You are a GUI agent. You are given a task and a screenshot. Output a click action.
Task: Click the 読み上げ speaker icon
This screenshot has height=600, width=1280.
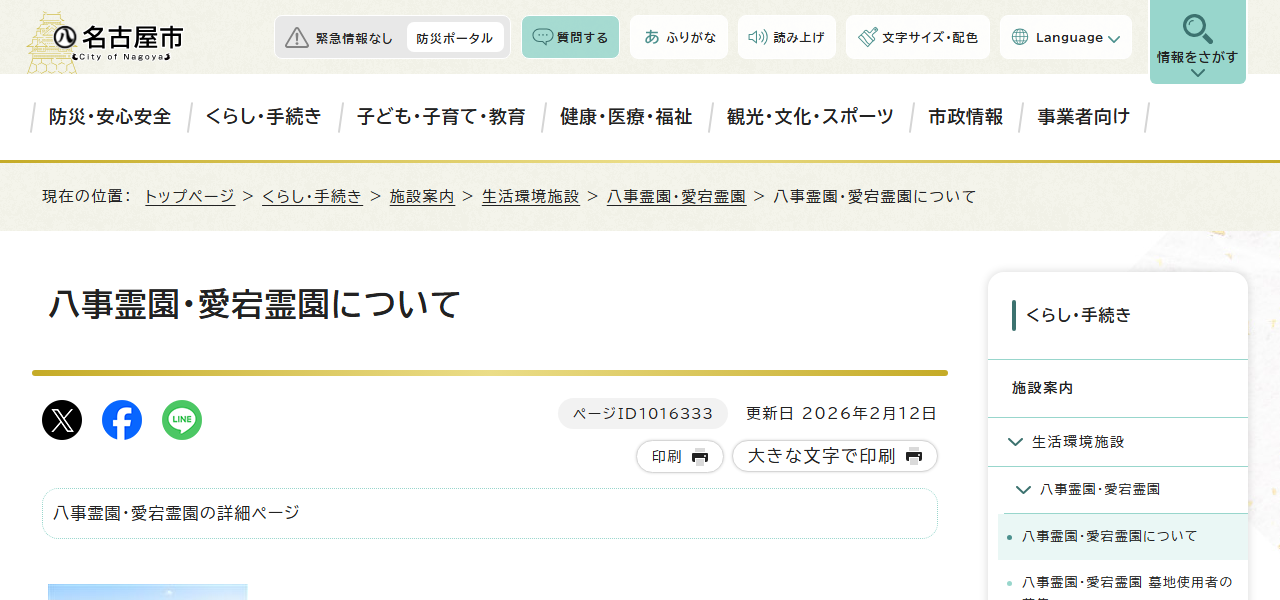click(x=758, y=37)
